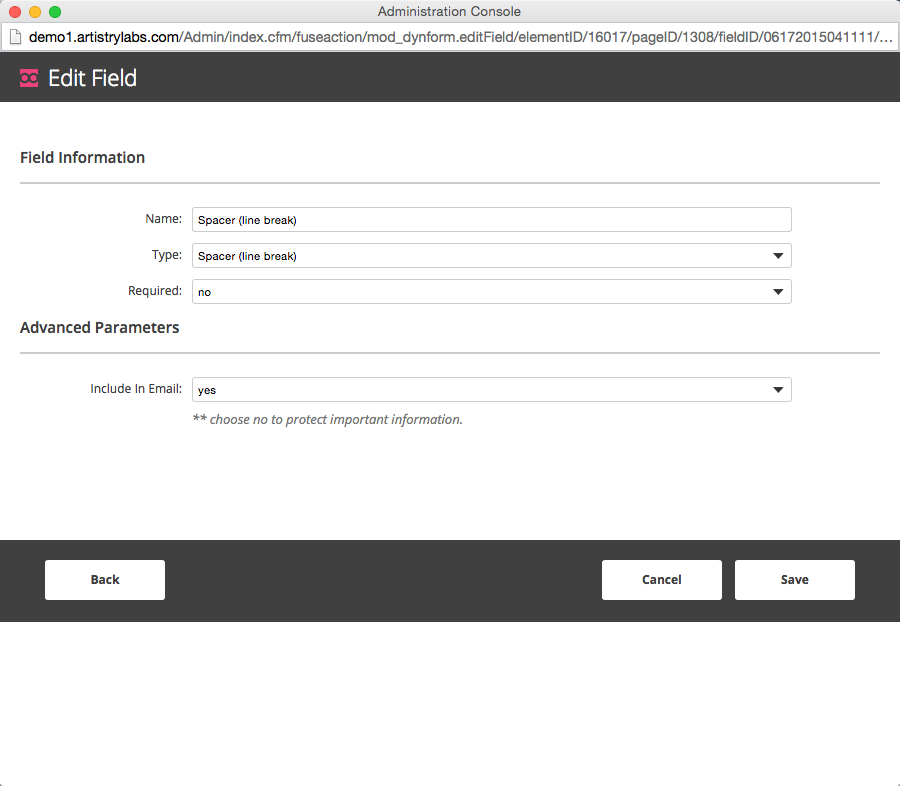This screenshot has height=786, width=900.
Task: Close the window with the red button
Action: coord(15,12)
